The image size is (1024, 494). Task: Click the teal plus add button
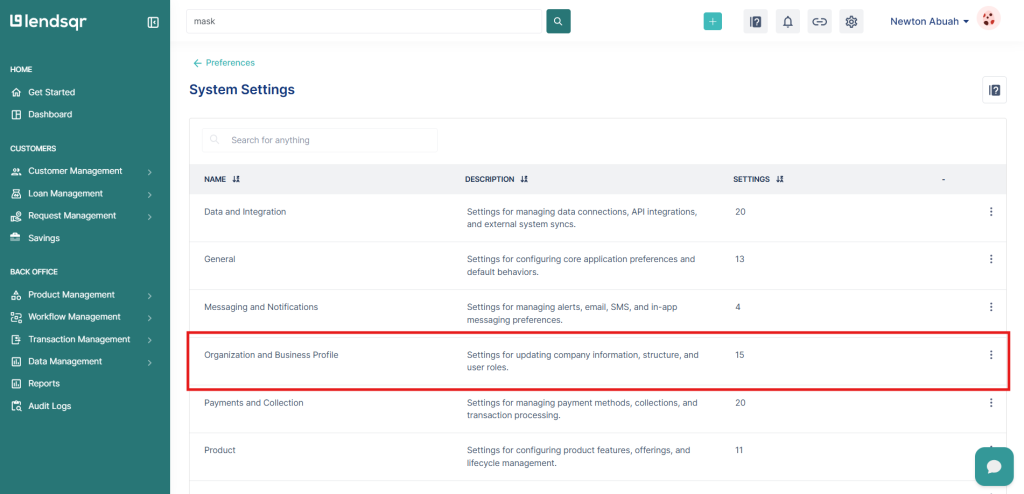(x=712, y=21)
